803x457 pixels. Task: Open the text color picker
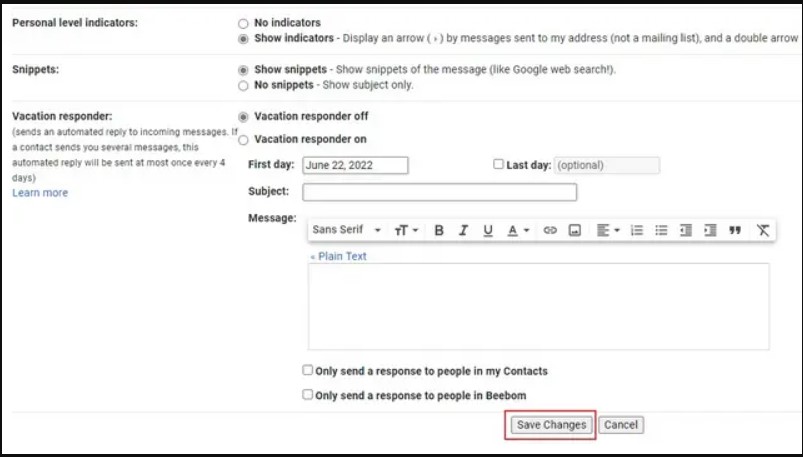click(517, 230)
